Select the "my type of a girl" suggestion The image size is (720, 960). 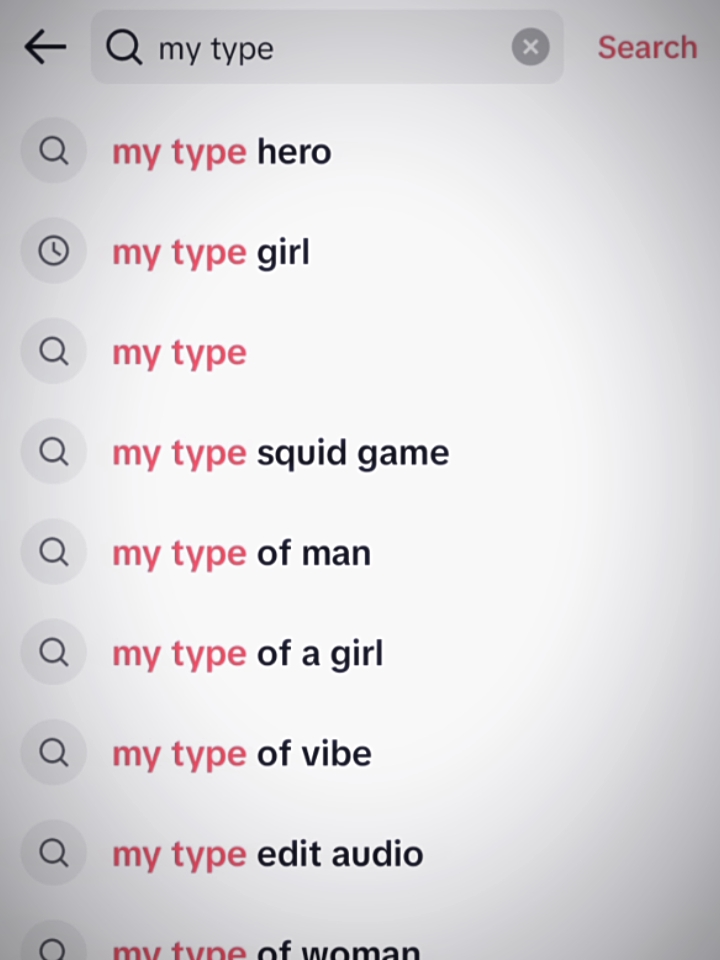click(247, 653)
